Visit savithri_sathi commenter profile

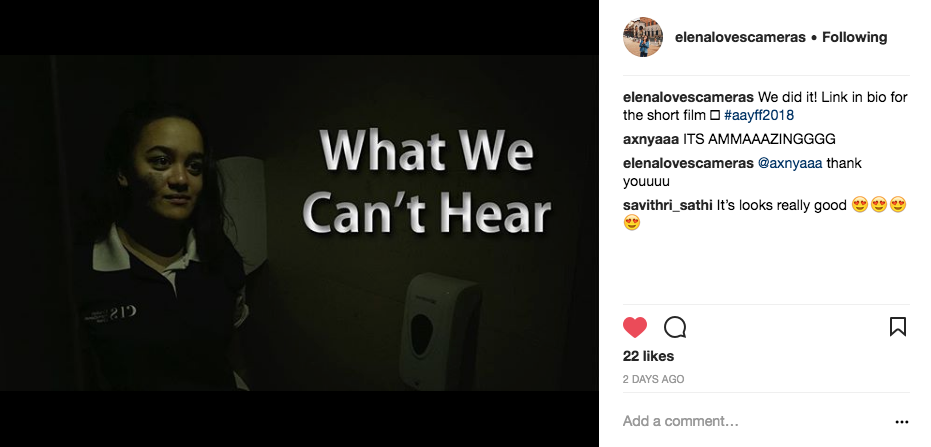click(668, 205)
